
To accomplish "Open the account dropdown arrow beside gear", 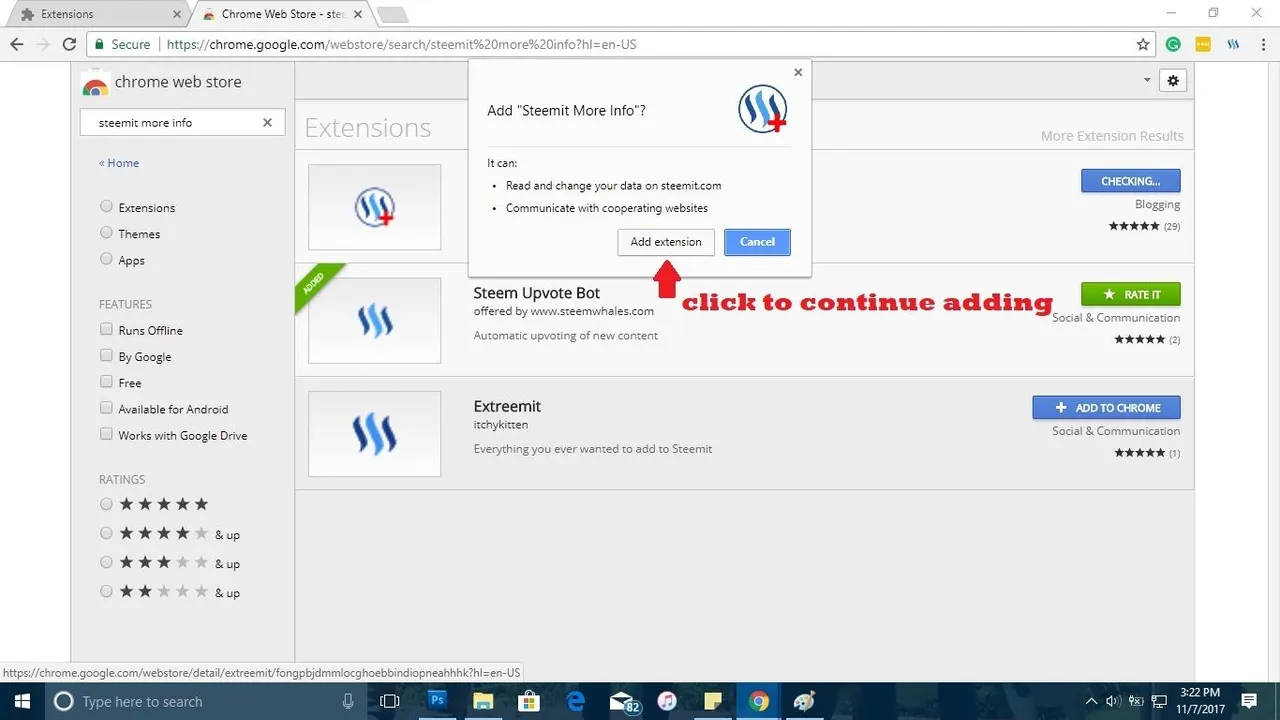I will [x=1147, y=80].
